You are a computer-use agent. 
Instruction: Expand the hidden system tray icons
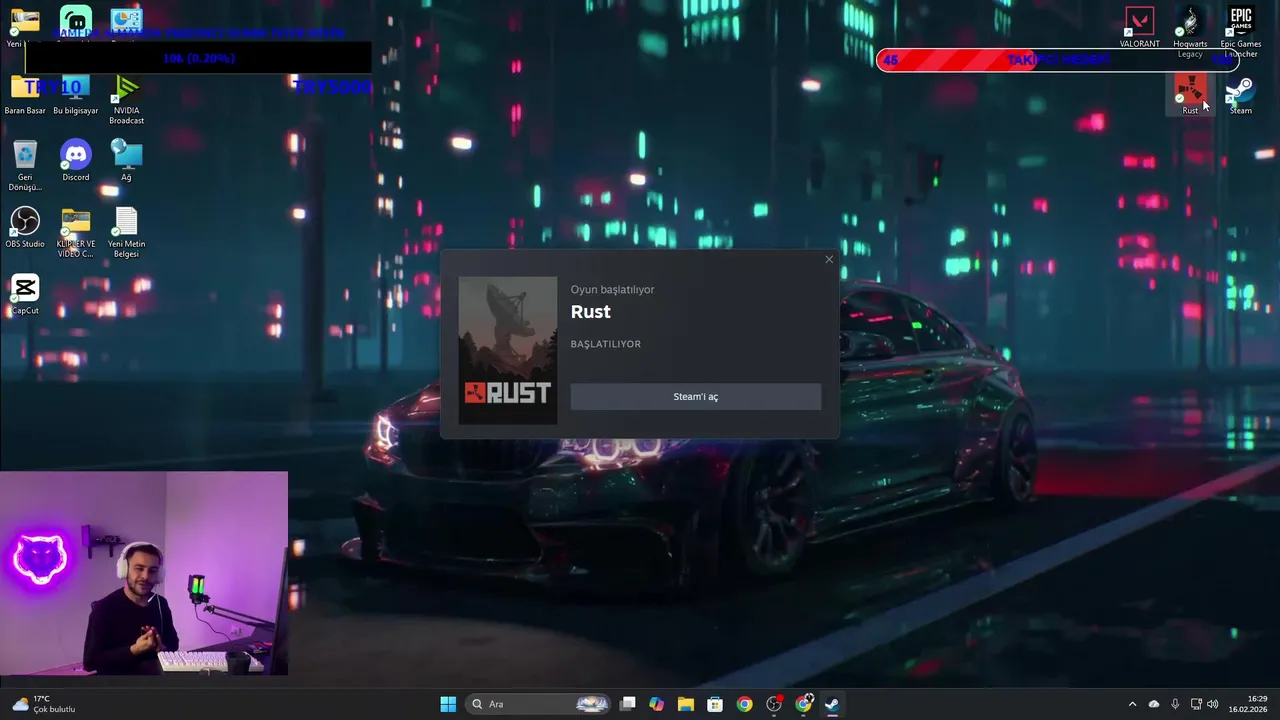click(1132, 704)
